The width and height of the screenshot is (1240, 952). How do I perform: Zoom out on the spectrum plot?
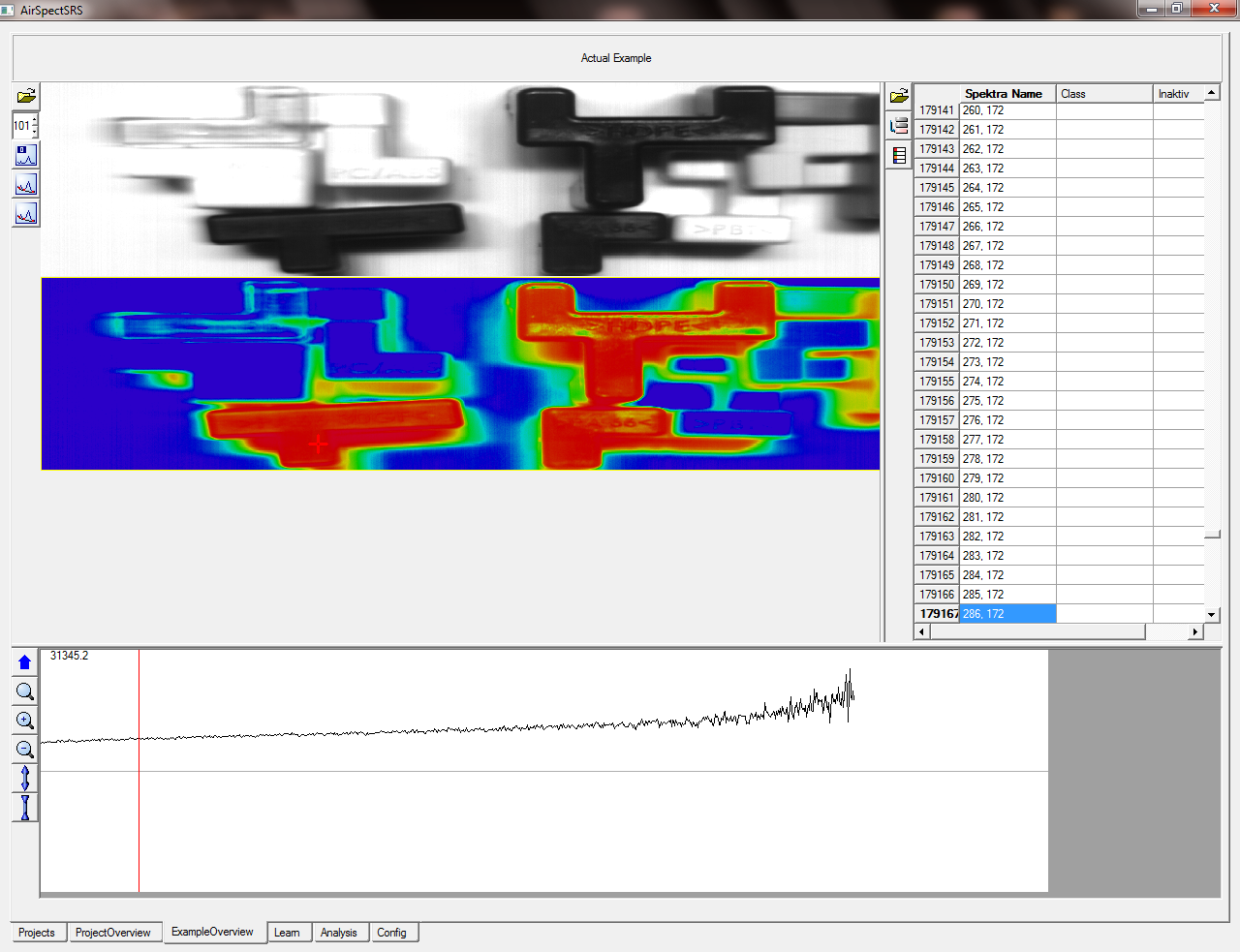(x=25, y=750)
